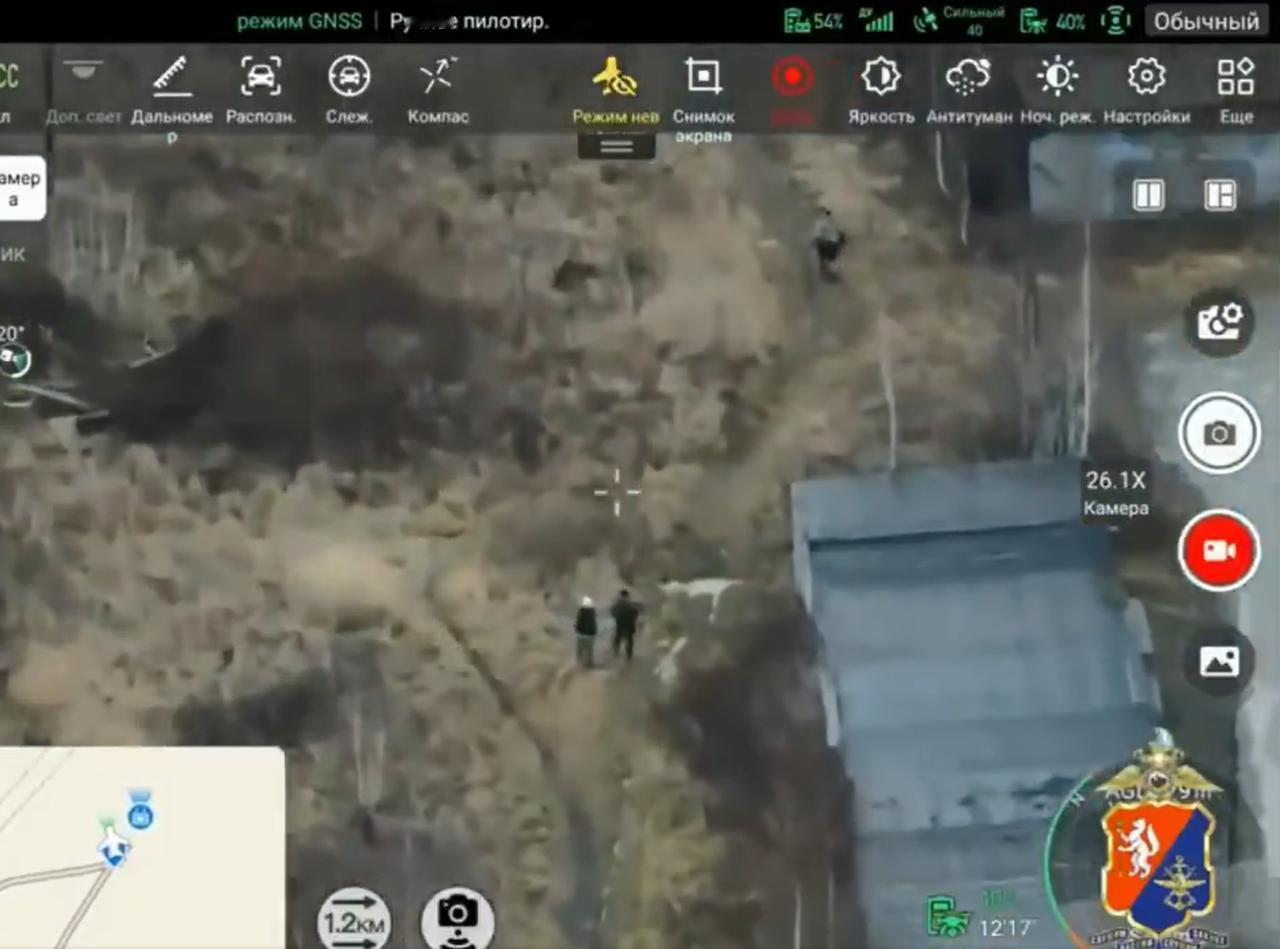1280x949 pixels.
Task: Activate the Распозн. vehicle recognition tool
Action: [x=261, y=90]
